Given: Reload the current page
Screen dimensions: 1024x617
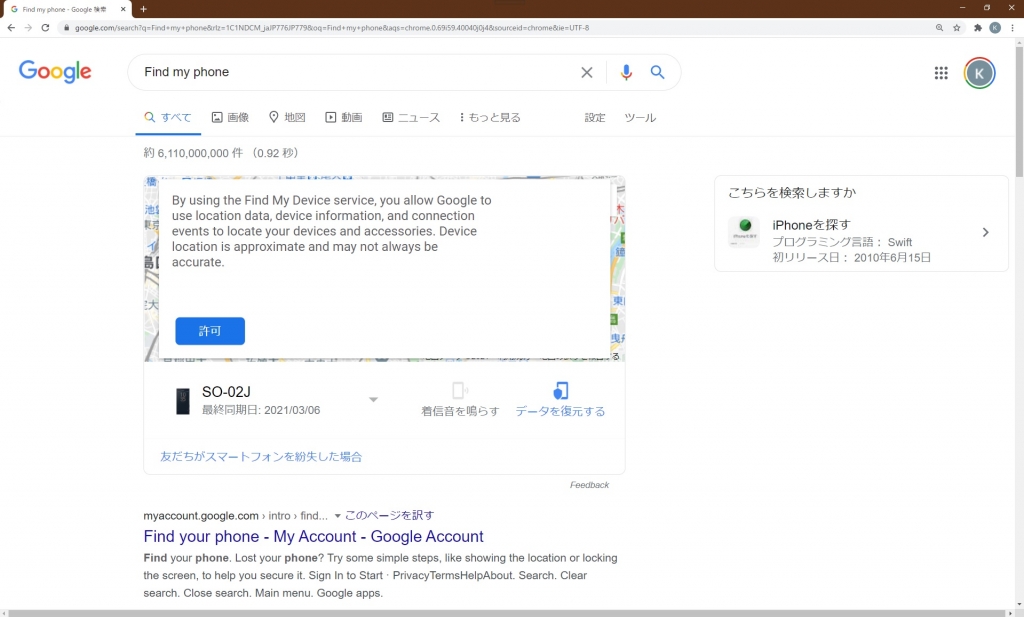Looking at the screenshot, I should [45, 27].
